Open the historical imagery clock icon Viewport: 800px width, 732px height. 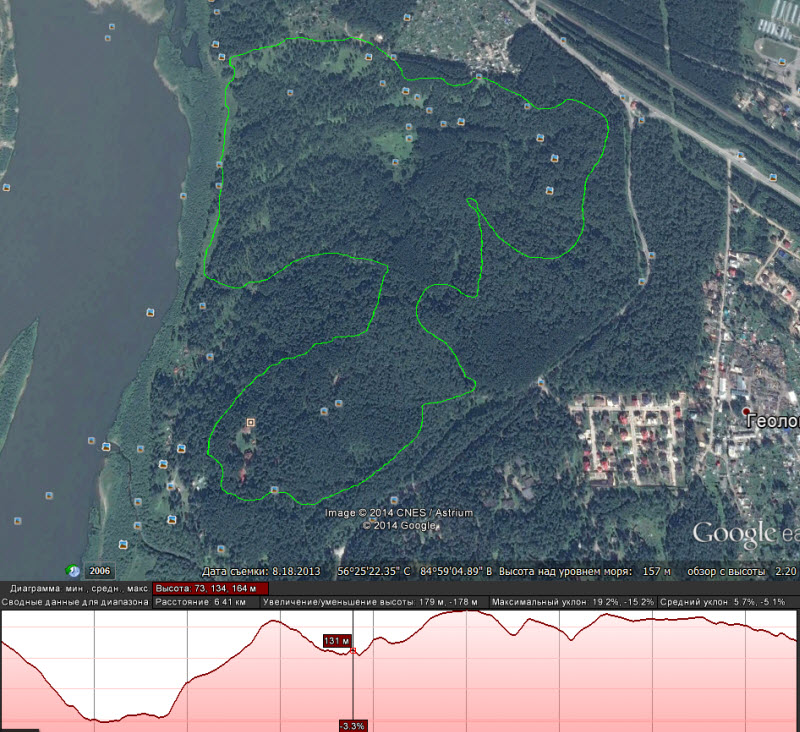[x=72, y=570]
